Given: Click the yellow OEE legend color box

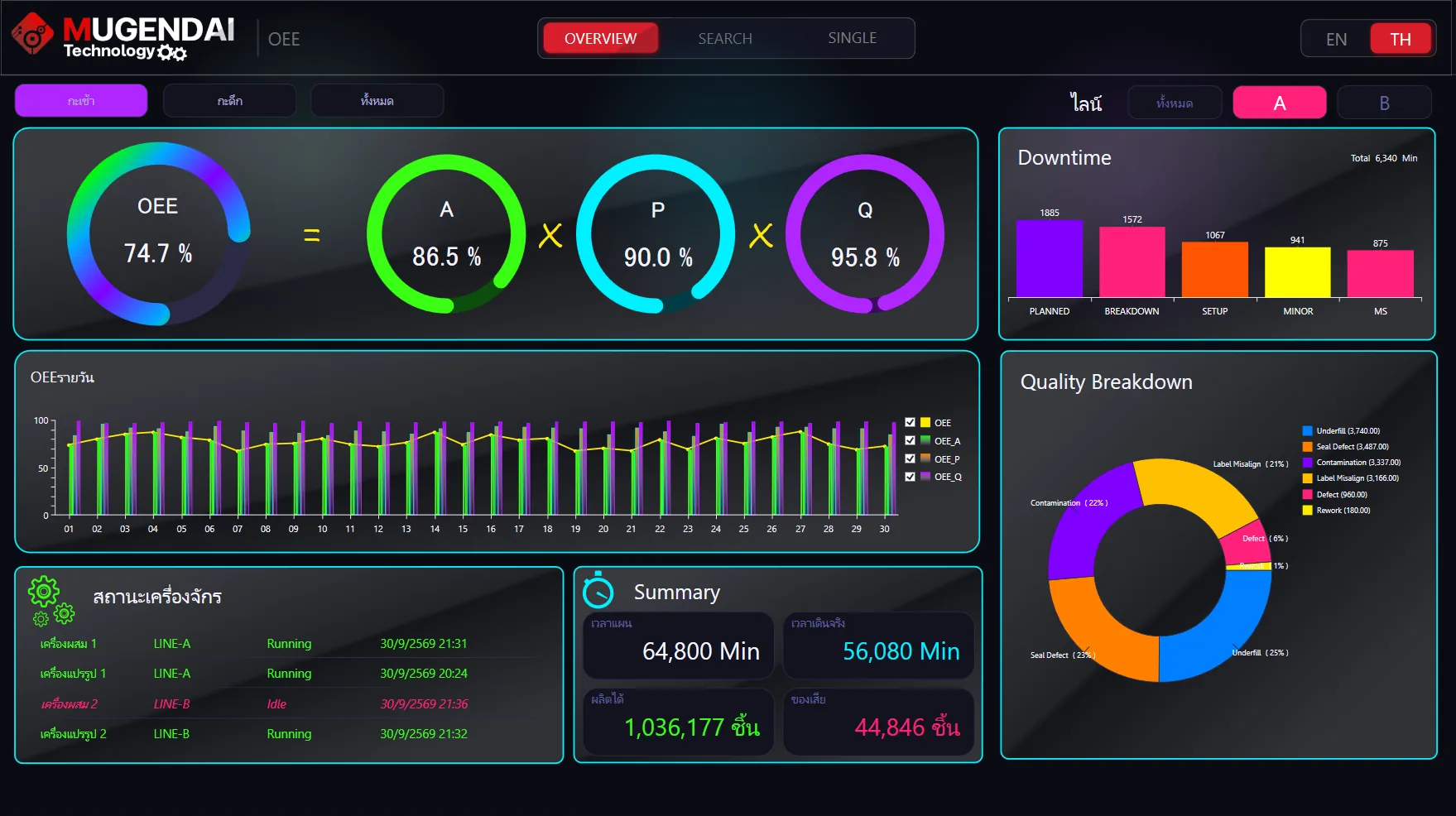Looking at the screenshot, I should point(925,422).
